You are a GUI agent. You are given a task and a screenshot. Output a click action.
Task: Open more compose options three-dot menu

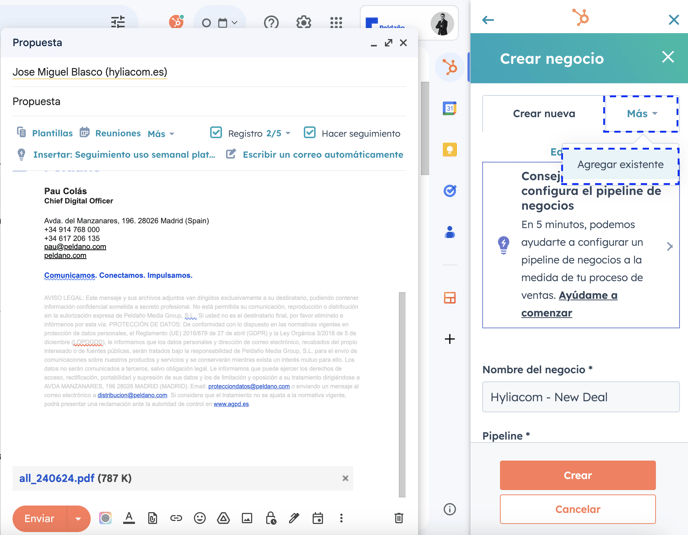pos(341,518)
